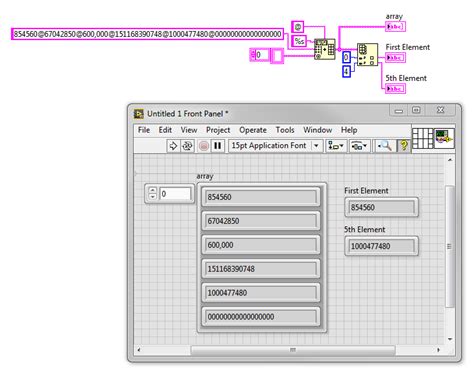The height and width of the screenshot is (370, 474).
Task: Open the Window menu
Action: tap(317, 130)
